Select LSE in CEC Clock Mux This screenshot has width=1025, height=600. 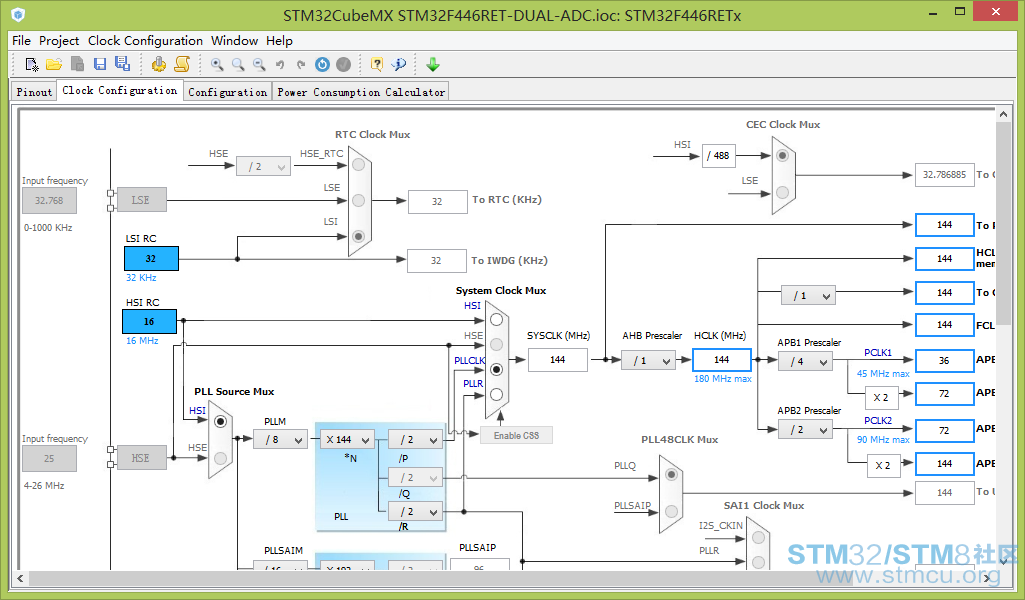(782, 192)
